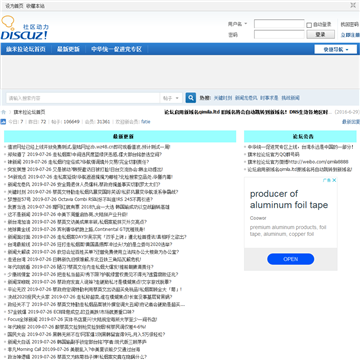Click the 'producer of aluminum foil tape' ad headline
360x360 pixels.
pyautogui.click(x=289, y=199)
